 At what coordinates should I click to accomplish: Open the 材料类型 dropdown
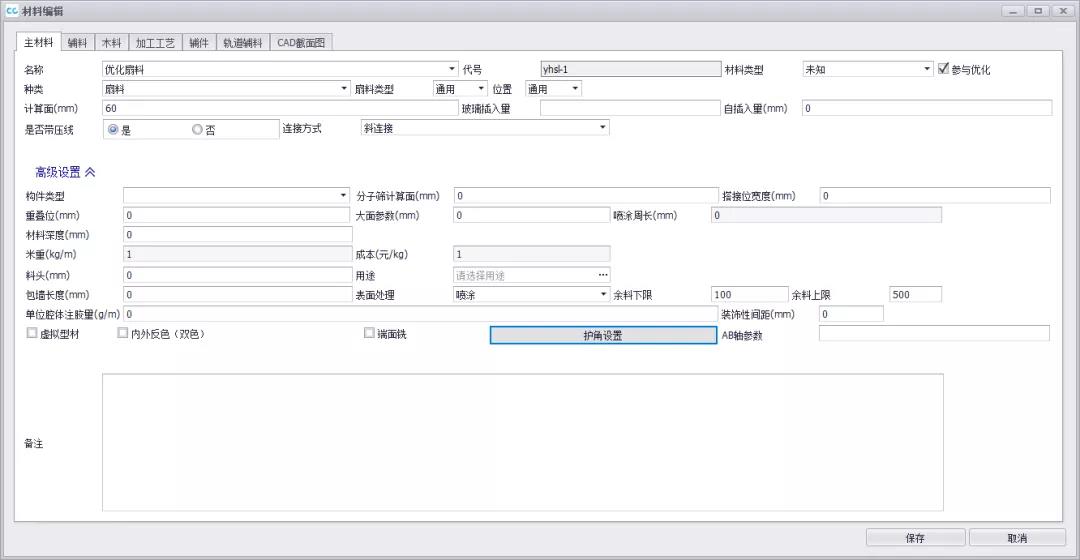click(x=926, y=70)
